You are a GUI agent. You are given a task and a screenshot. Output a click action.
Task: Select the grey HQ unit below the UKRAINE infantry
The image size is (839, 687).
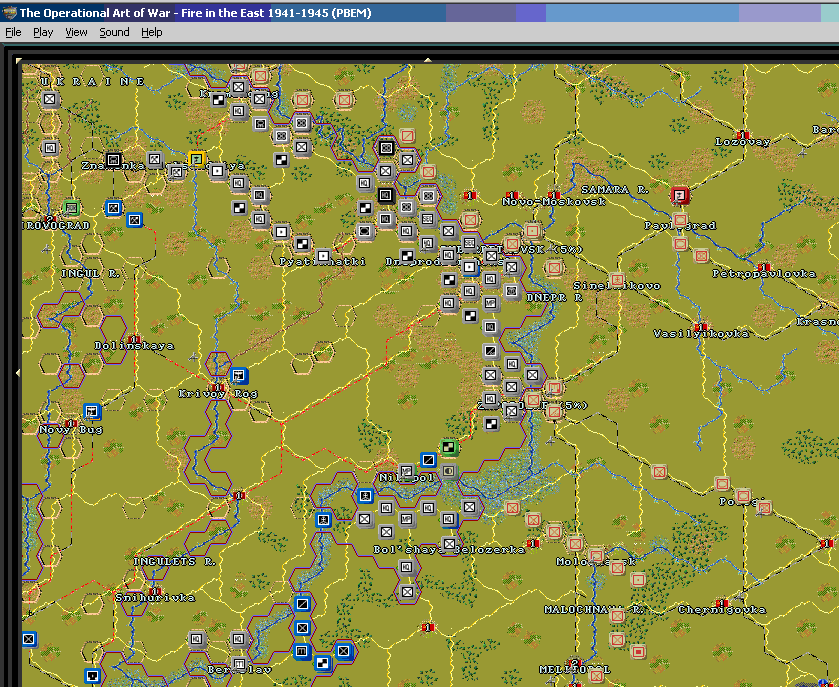[50, 148]
